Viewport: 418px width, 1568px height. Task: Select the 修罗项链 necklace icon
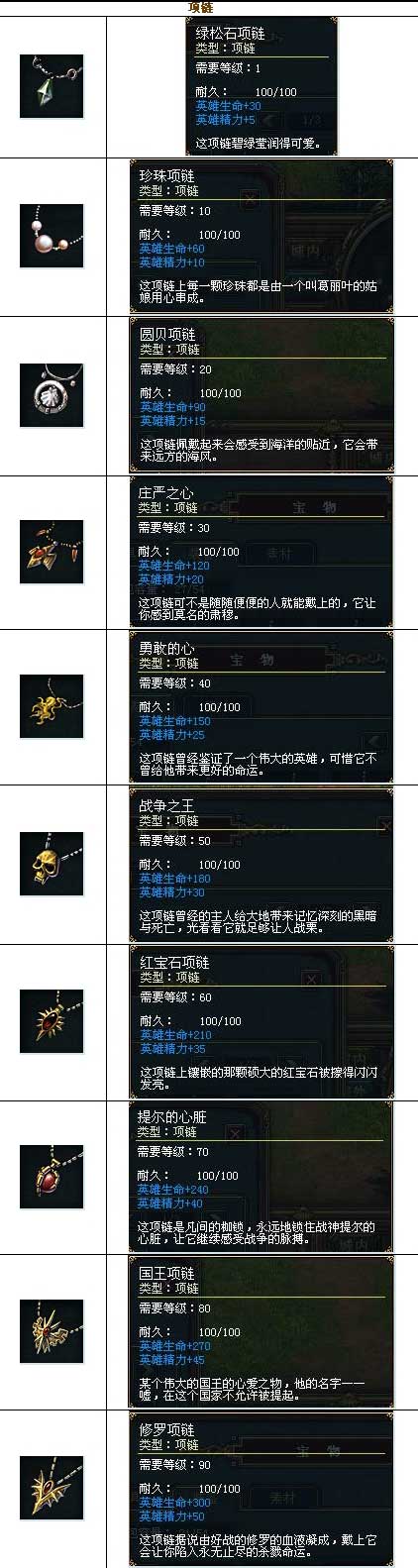tap(52, 1488)
